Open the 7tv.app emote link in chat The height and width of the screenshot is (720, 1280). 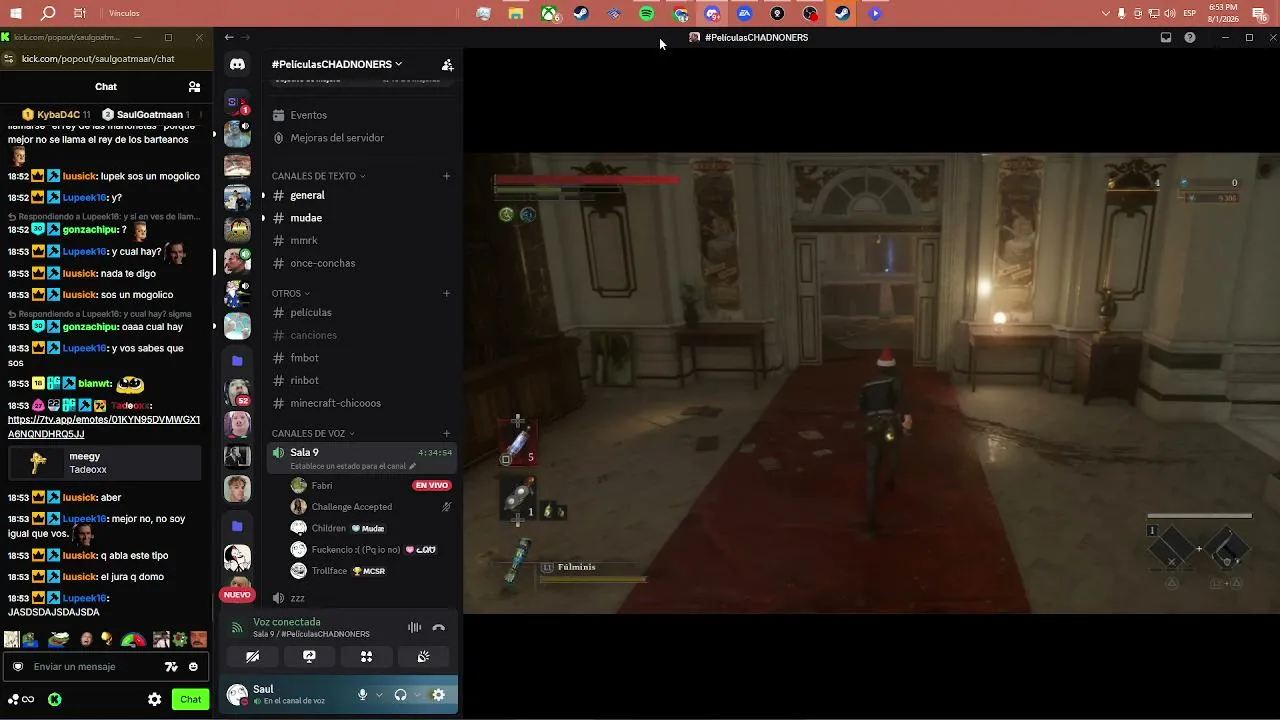tap(104, 427)
